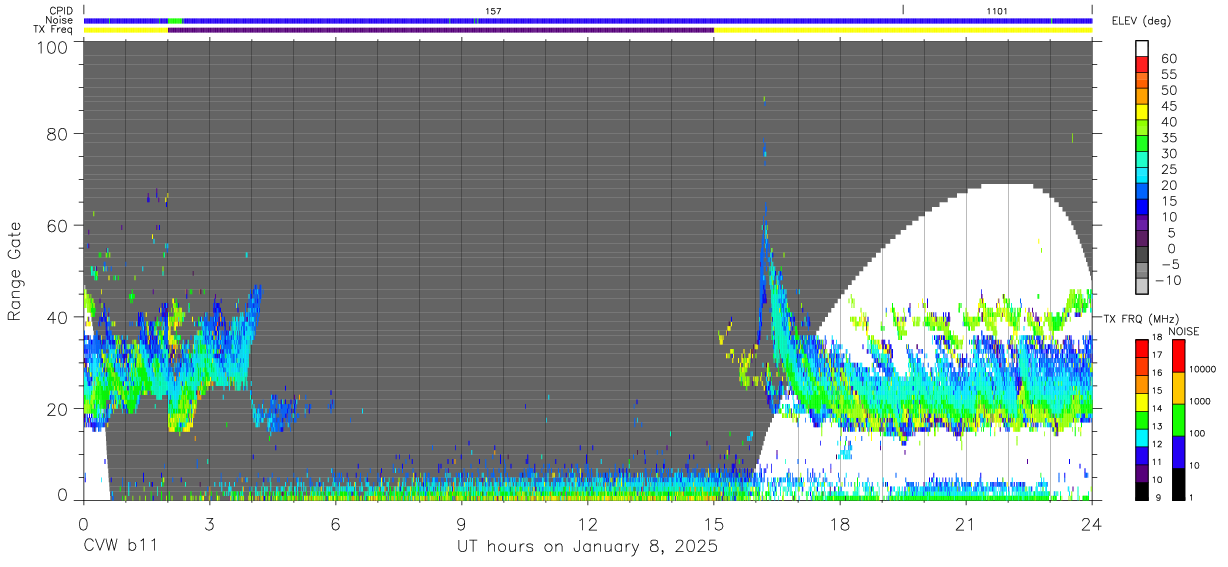Click the '3' UT hour tick label
The height and width of the screenshot is (567, 1228).
click(x=209, y=523)
